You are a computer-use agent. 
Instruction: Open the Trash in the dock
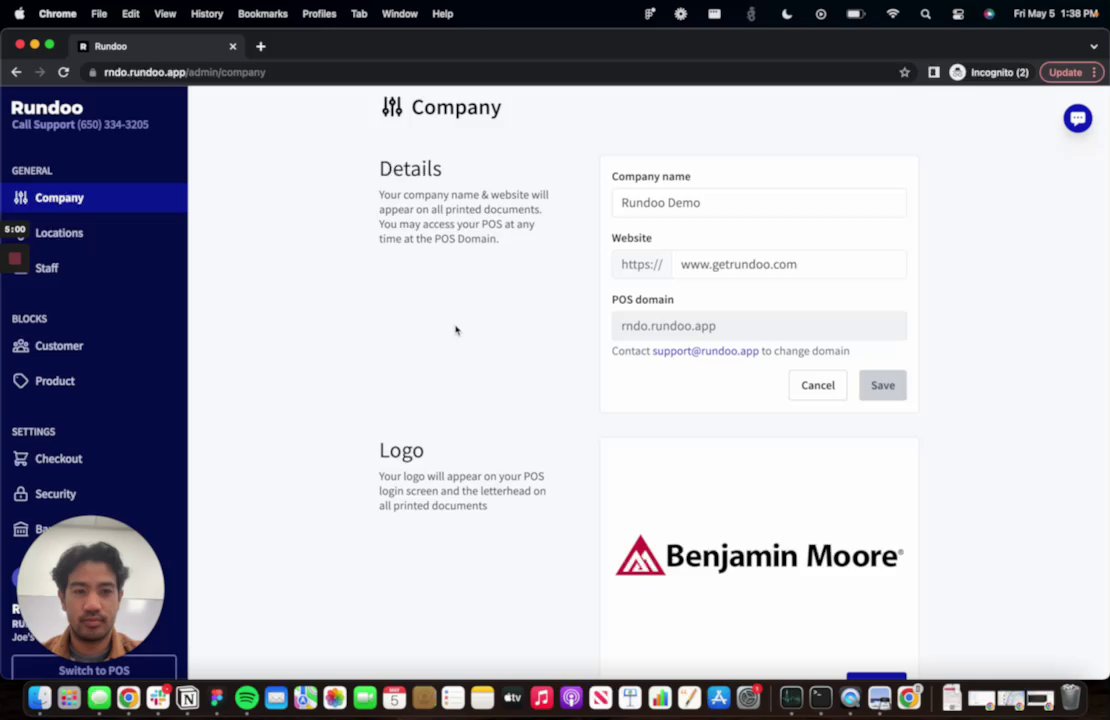pyautogui.click(x=1071, y=698)
